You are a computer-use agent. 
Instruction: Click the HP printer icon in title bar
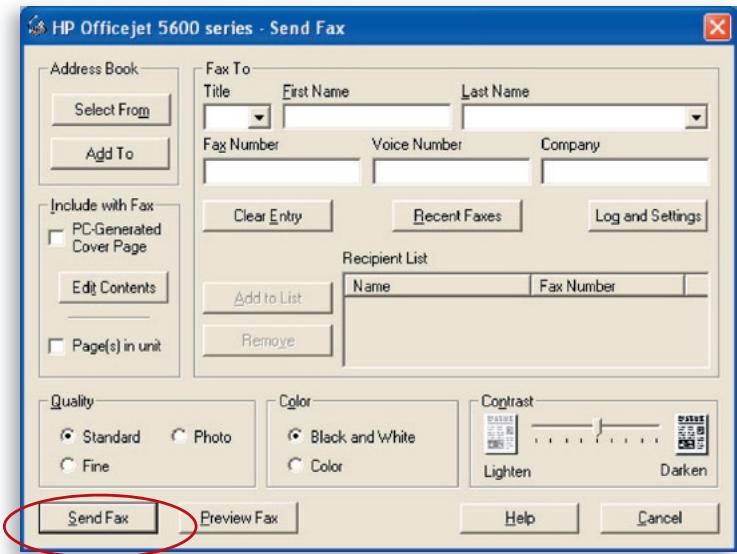(36, 26)
